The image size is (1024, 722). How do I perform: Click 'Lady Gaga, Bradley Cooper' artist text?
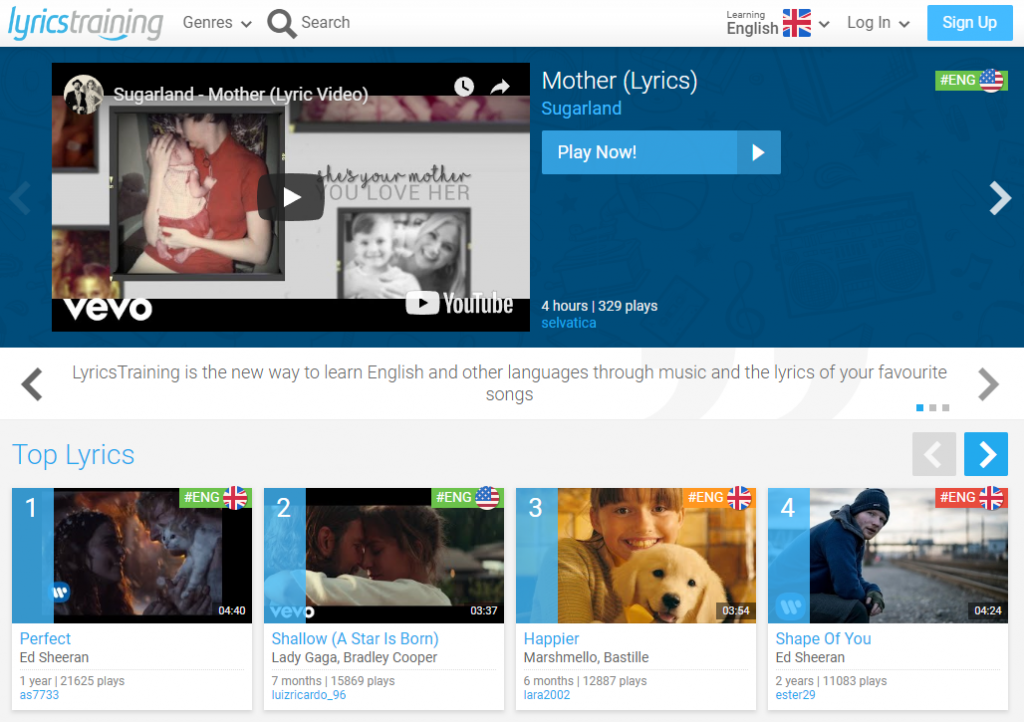(355, 657)
